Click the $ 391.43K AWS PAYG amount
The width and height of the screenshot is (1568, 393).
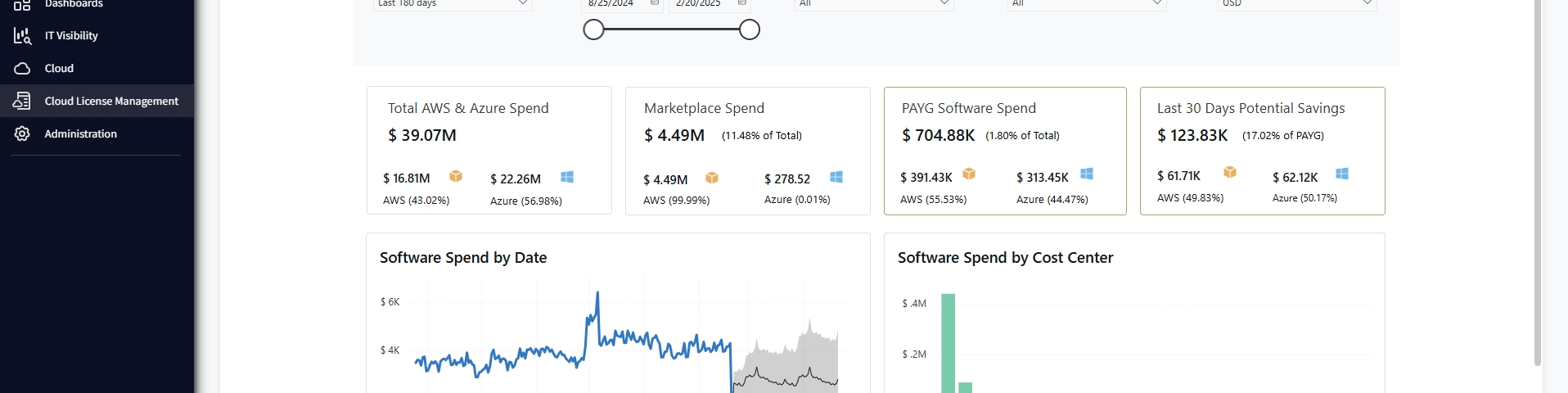coord(926,178)
